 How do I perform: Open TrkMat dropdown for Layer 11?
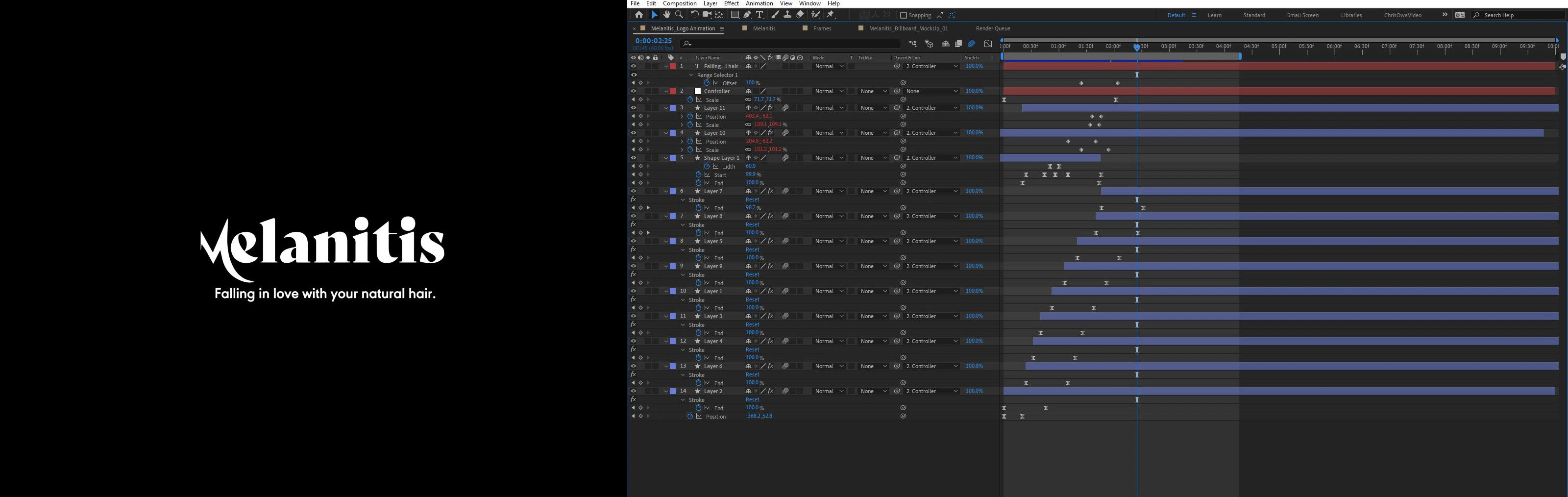coord(873,108)
